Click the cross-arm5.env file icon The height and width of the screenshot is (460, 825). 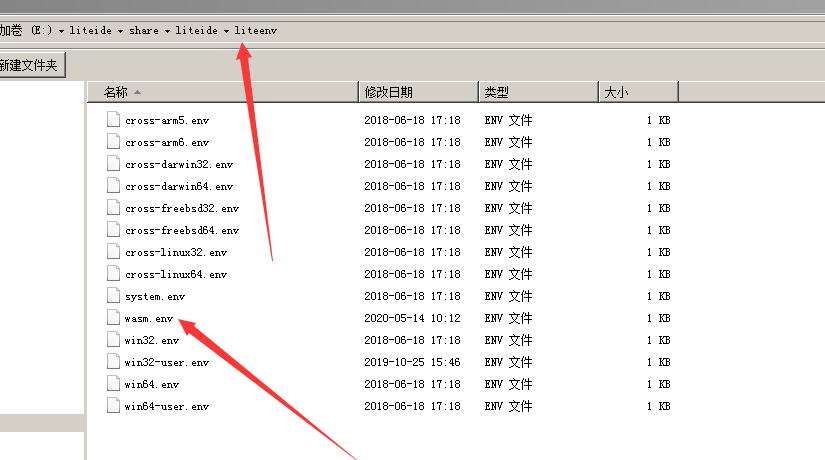pos(113,120)
